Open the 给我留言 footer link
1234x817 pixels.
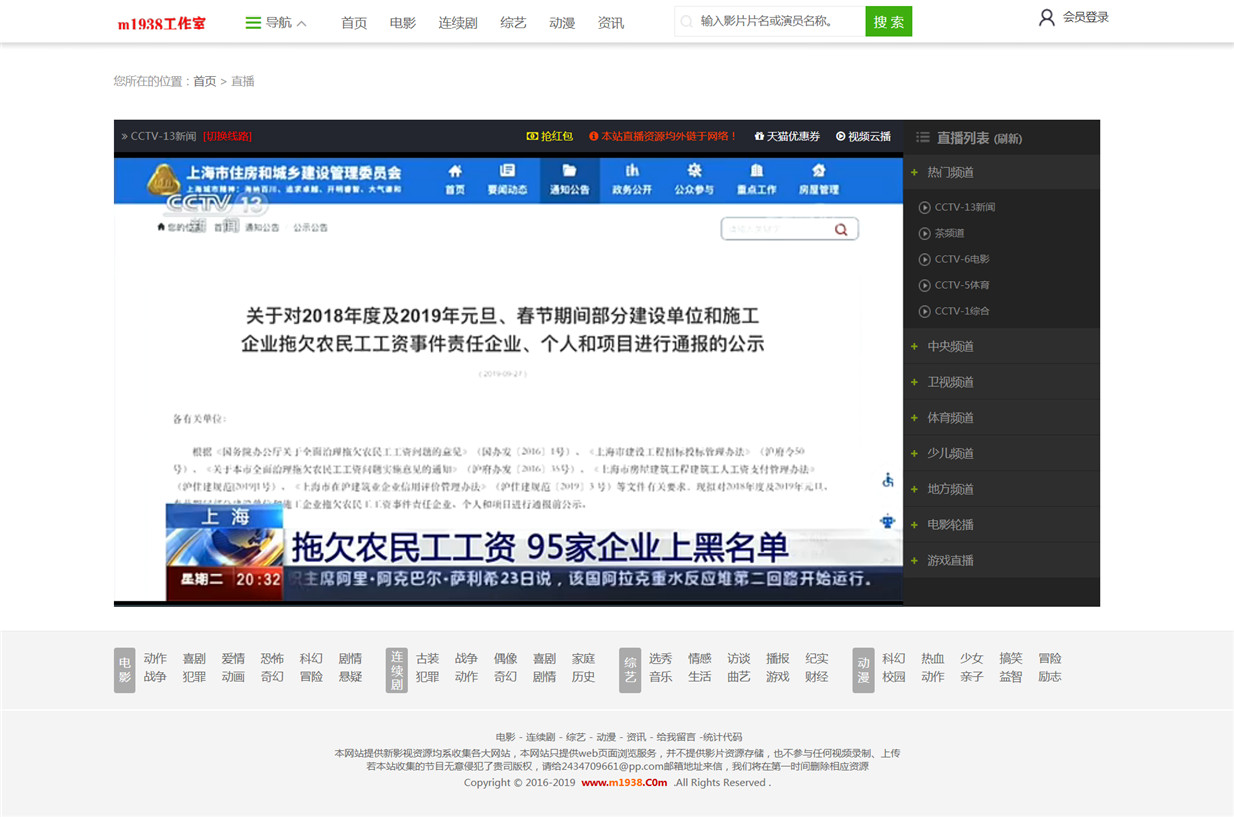coord(676,737)
